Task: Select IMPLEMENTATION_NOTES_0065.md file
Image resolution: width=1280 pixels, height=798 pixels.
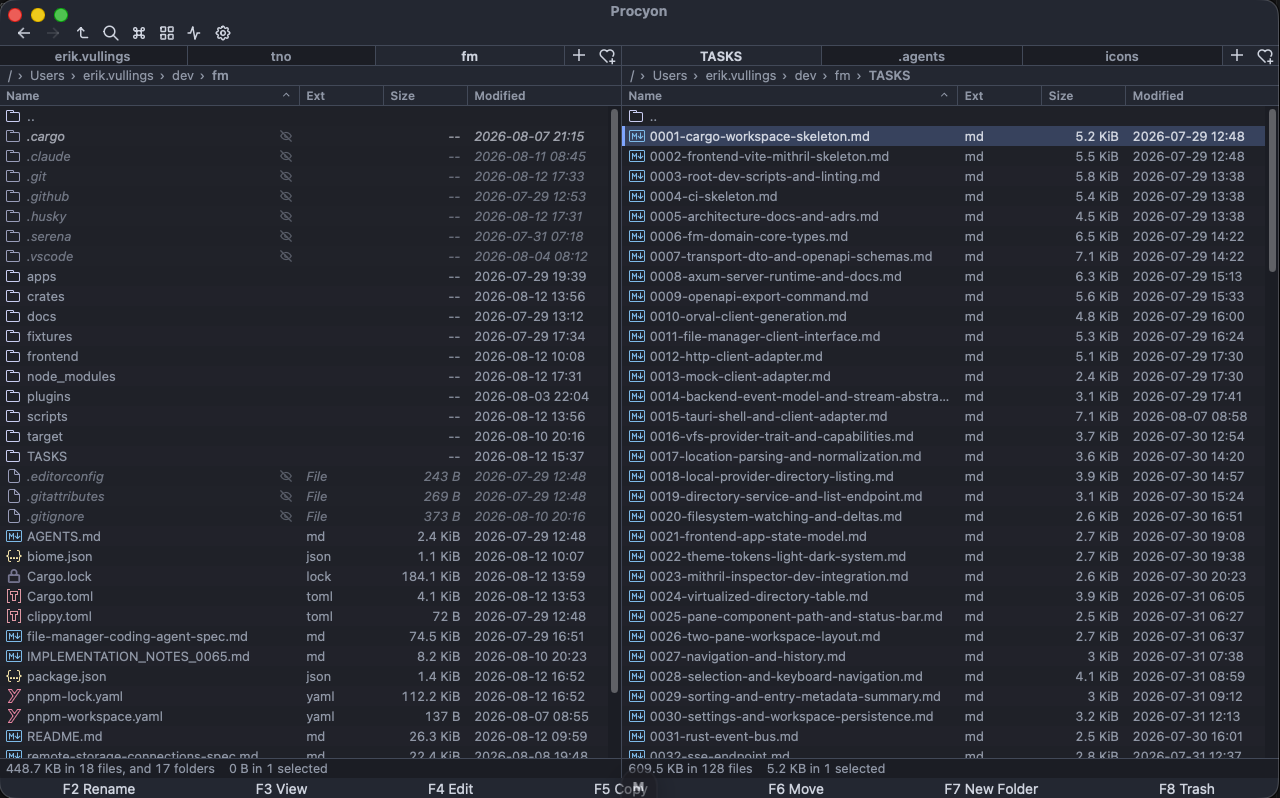Action: coord(305,656)
